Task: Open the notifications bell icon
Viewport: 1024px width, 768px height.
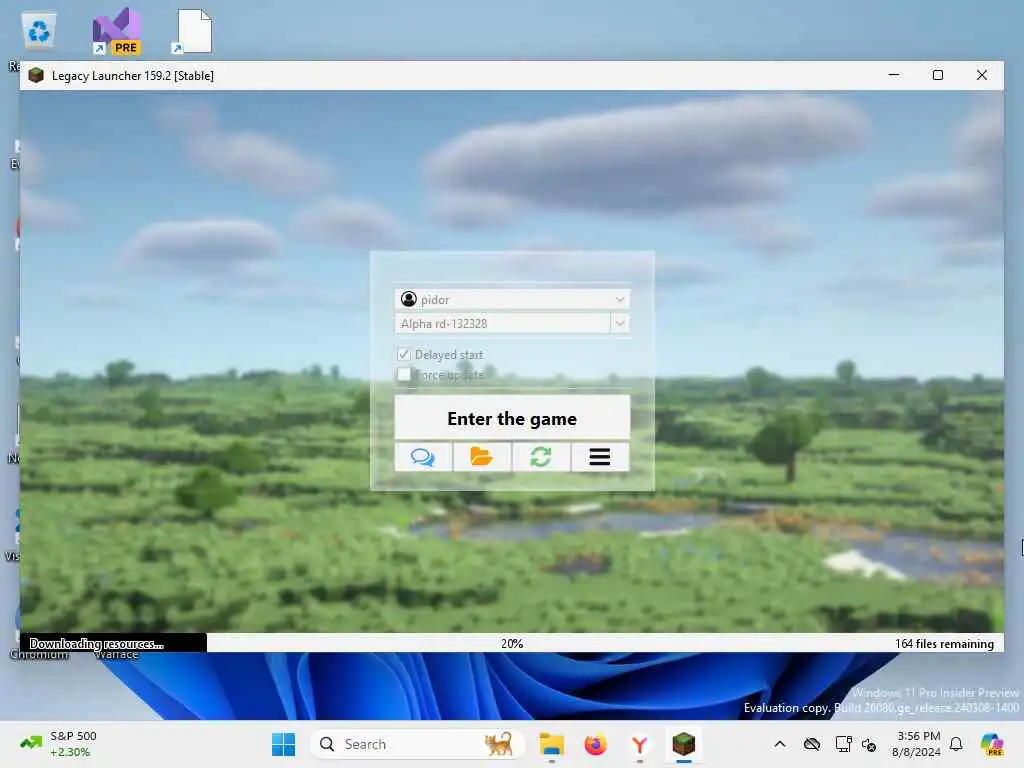Action: coord(956,744)
